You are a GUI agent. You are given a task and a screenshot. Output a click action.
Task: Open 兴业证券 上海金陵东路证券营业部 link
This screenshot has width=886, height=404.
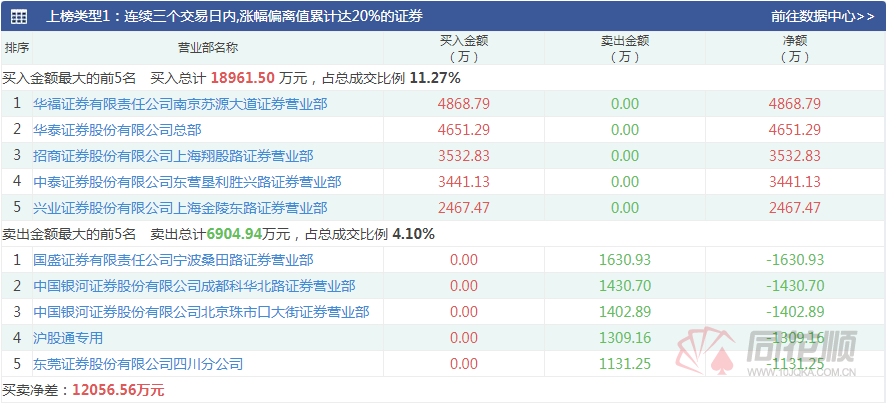pyautogui.click(x=180, y=207)
